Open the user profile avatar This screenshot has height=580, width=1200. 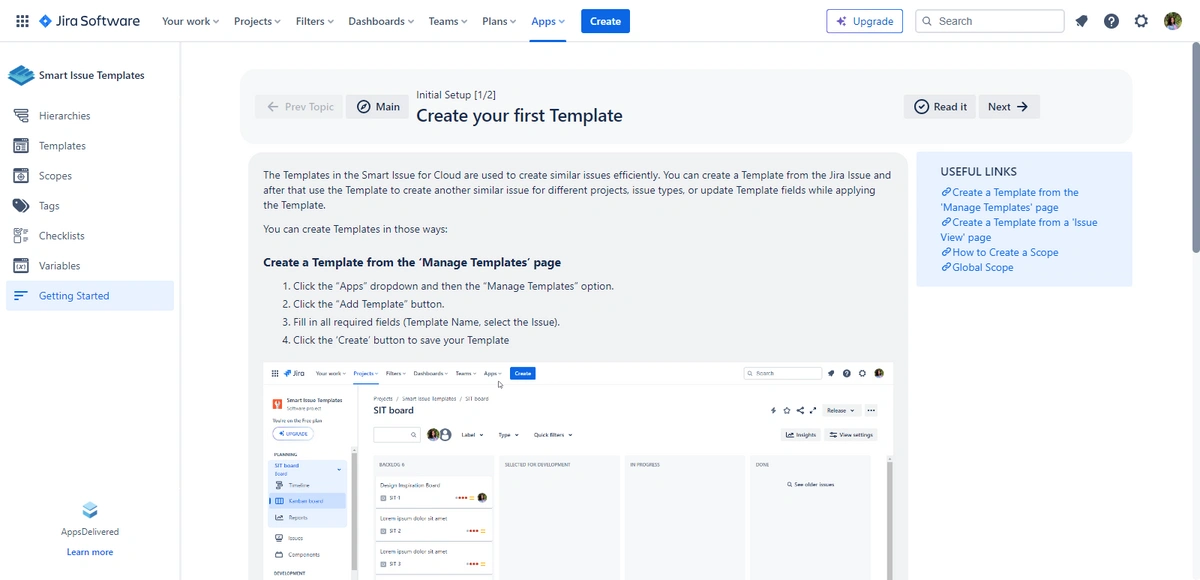1173,21
